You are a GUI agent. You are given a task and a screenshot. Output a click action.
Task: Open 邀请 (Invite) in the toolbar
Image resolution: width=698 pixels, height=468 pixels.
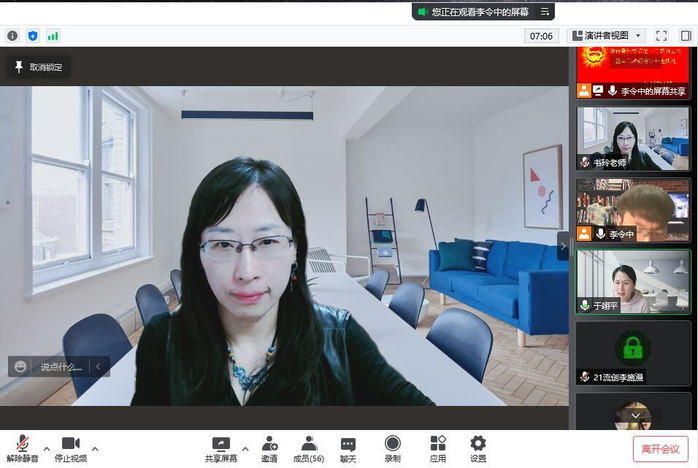click(269, 448)
